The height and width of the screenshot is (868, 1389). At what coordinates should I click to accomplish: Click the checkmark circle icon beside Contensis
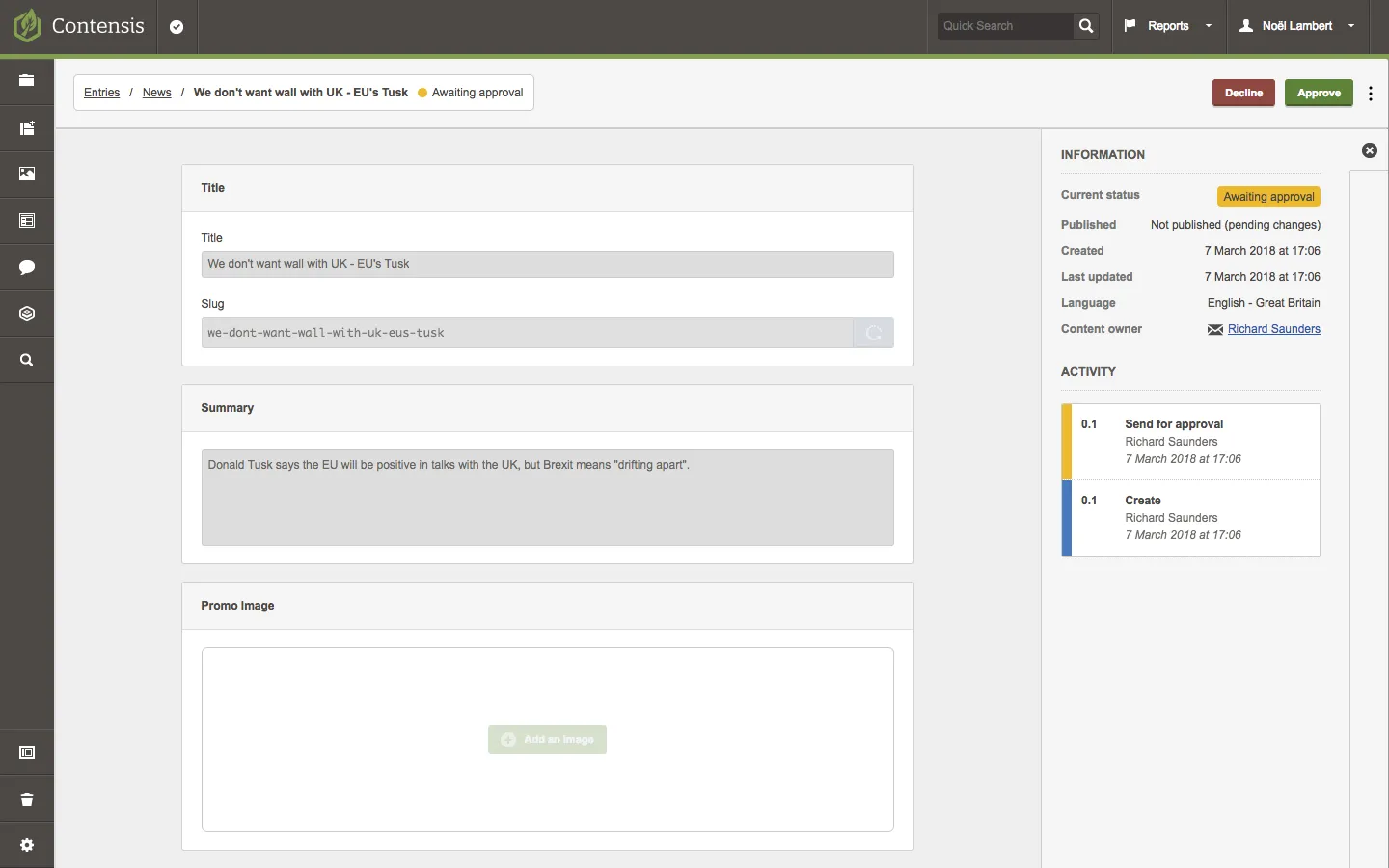pyautogui.click(x=177, y=27)
